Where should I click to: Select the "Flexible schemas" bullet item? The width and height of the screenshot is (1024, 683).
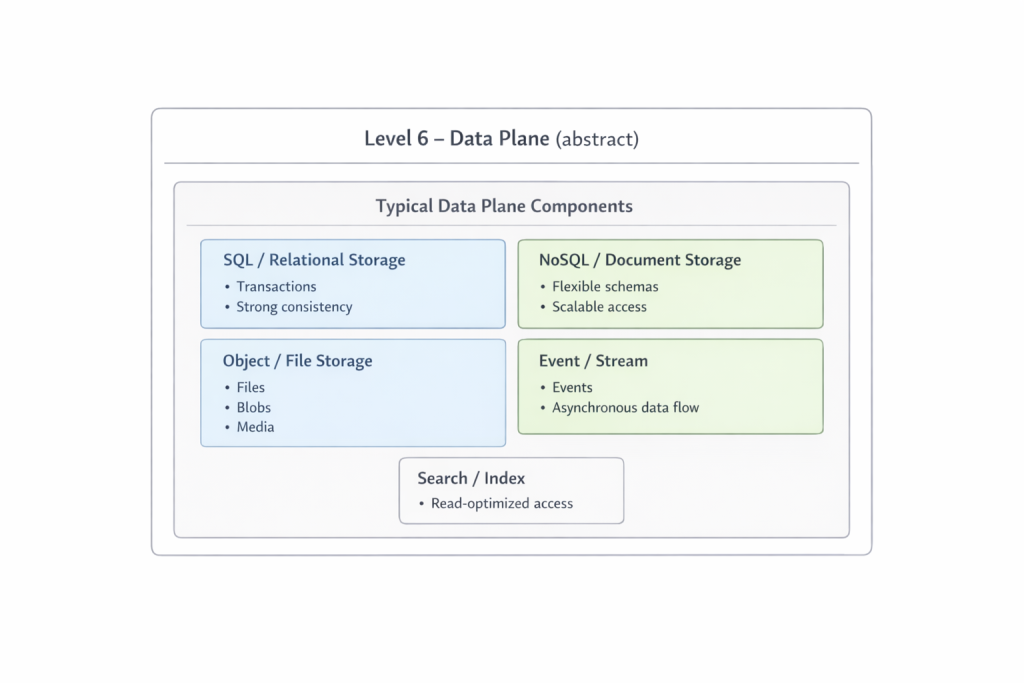605,286
